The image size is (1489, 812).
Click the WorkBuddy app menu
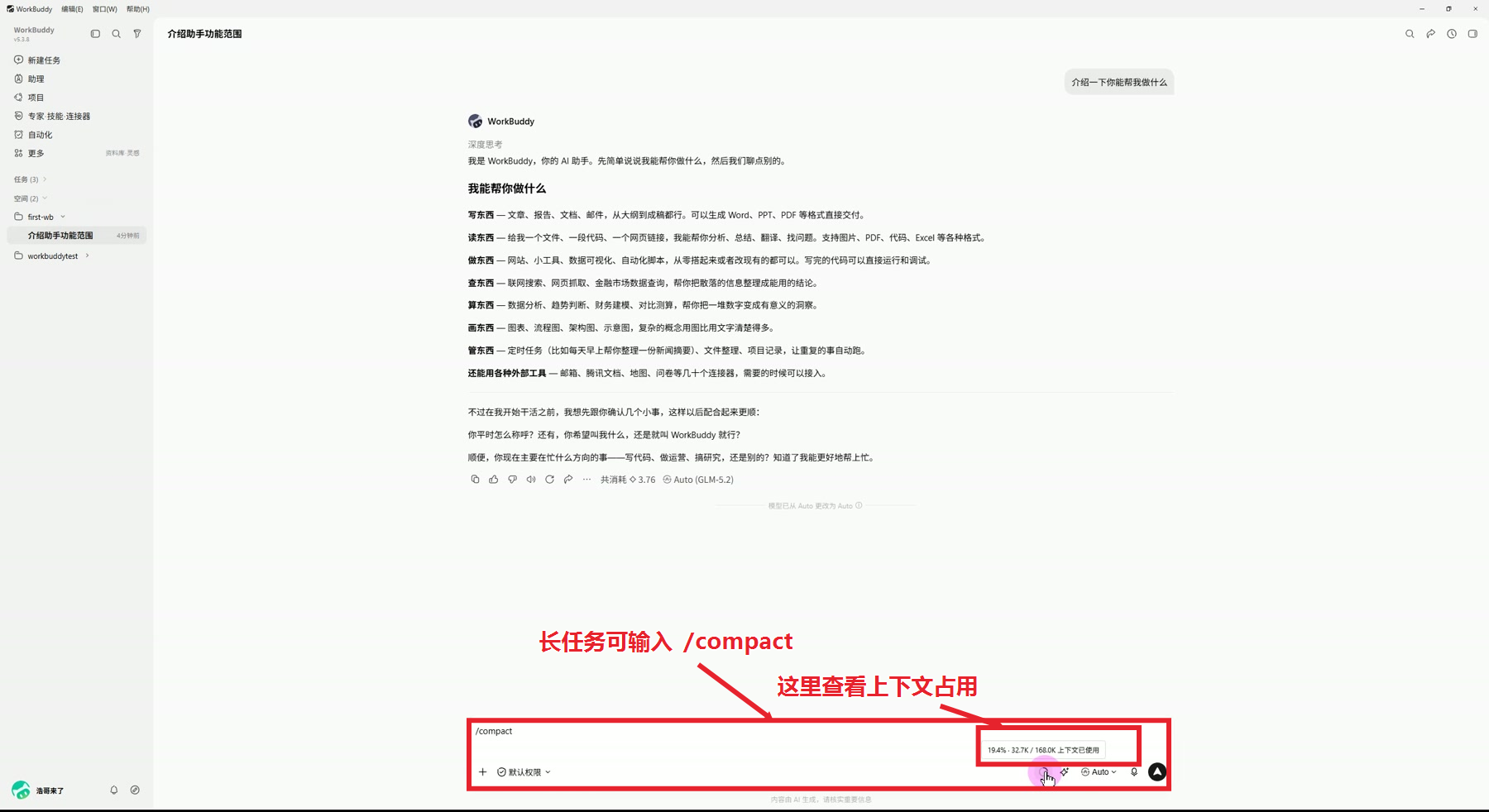[30, 9]
